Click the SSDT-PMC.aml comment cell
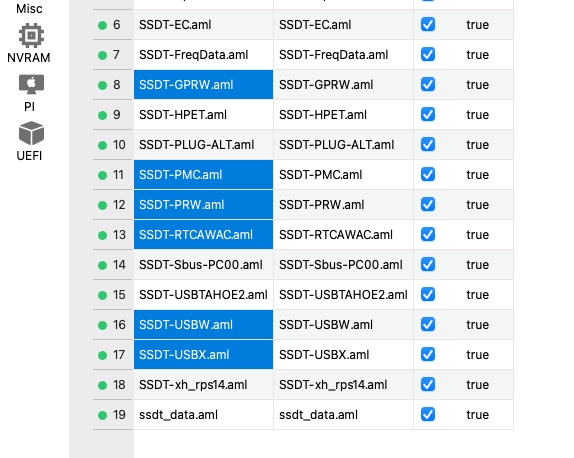574x458 pixels. [x=343, y=175]
